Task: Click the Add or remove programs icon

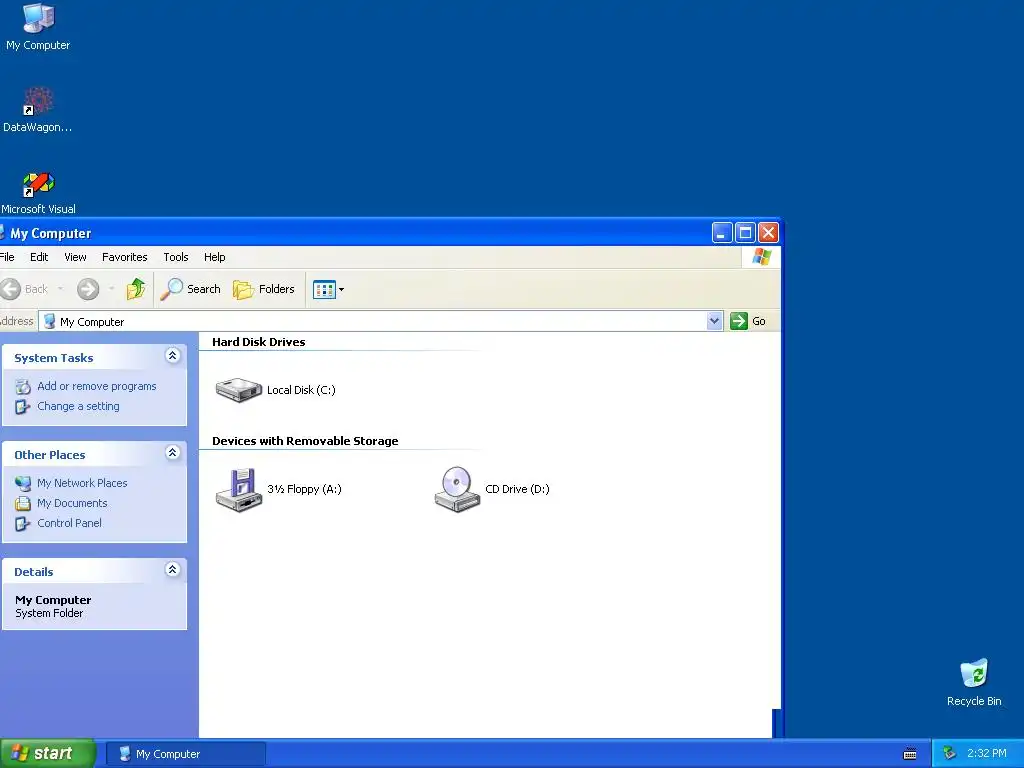Action: point(23,387)
